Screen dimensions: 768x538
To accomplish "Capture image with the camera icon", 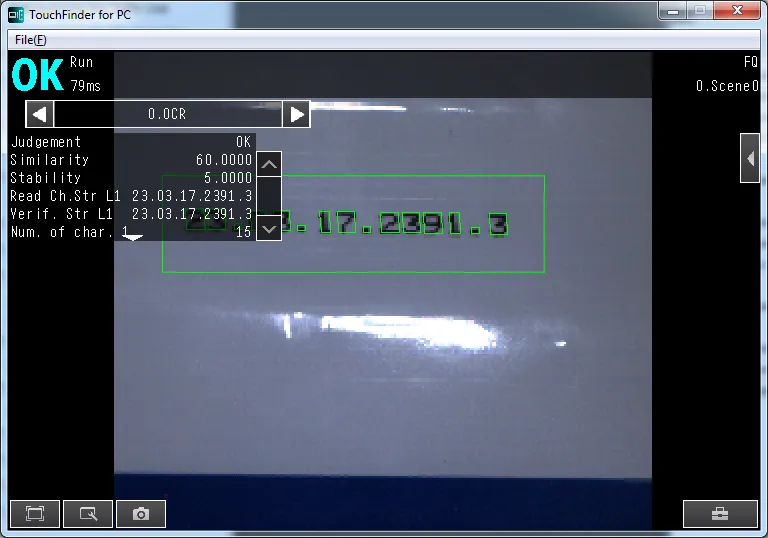I will pos(141,514).
